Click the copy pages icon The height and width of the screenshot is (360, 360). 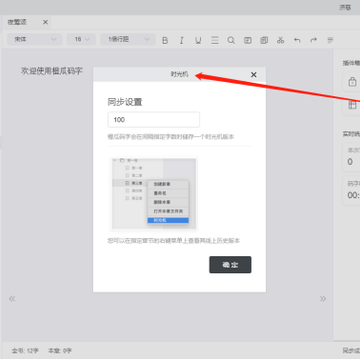coord(264,40)
